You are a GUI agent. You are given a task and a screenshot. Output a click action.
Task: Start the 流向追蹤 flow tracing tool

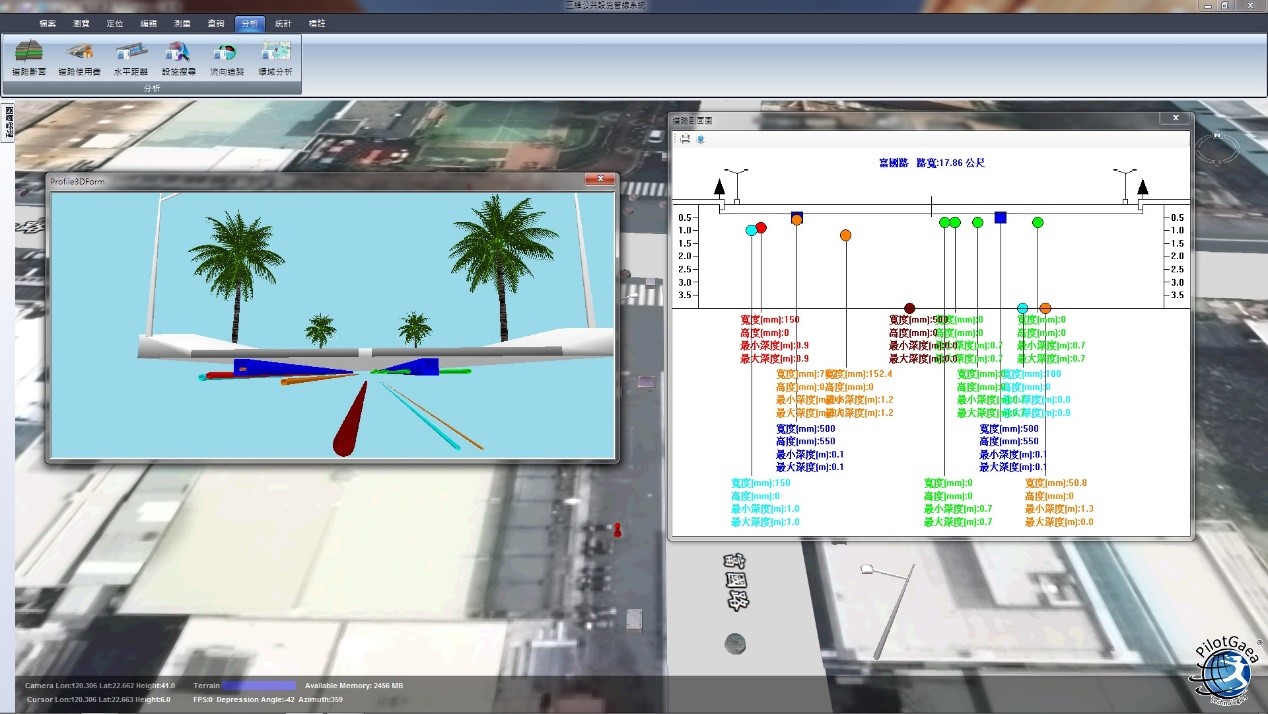[226, 58]
